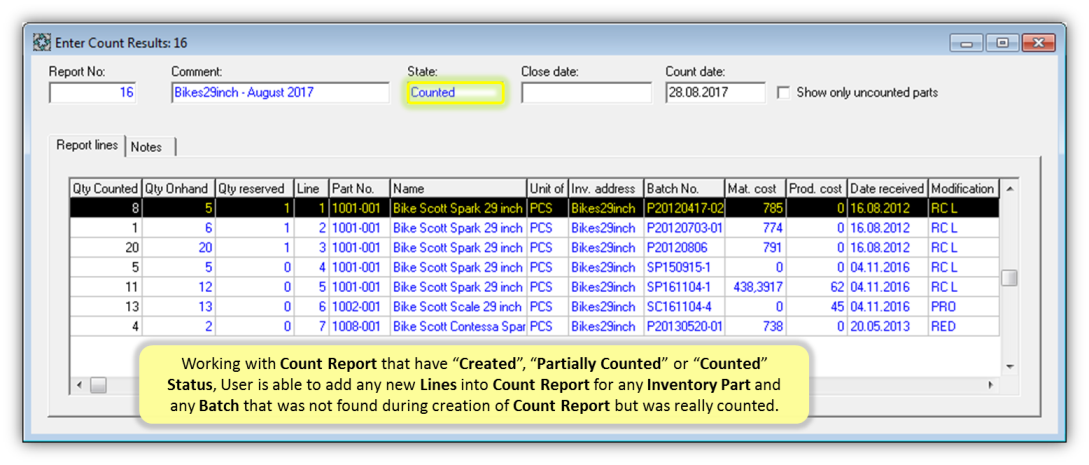Click the Qty Onhand column header

click(x=178, y=188)
